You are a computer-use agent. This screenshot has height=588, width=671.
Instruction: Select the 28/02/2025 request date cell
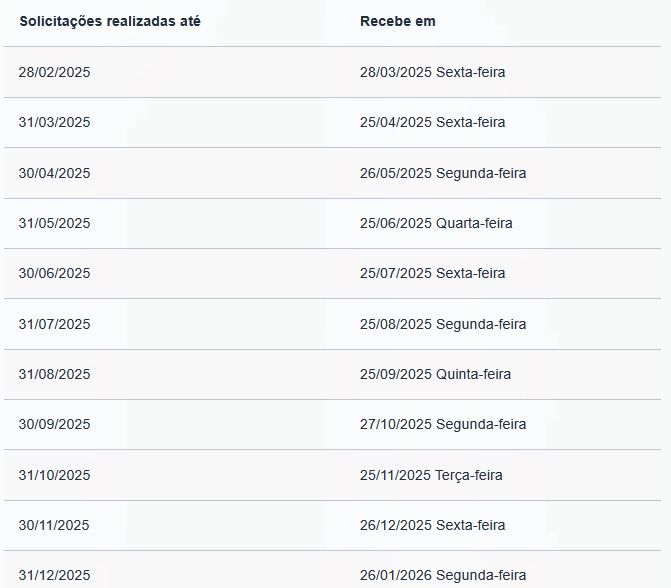coord(54,72)
